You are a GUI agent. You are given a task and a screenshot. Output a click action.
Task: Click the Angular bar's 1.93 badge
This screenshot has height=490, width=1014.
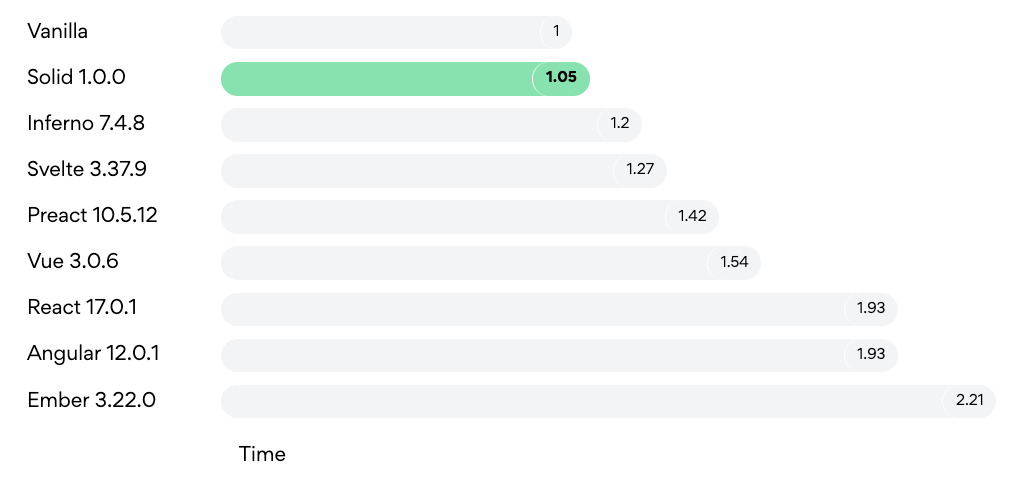871,355
